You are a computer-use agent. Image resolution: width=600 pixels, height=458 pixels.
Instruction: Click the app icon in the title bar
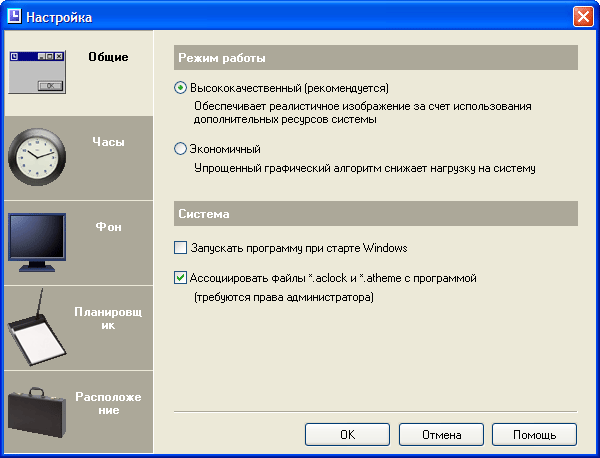tap(14, 16)
